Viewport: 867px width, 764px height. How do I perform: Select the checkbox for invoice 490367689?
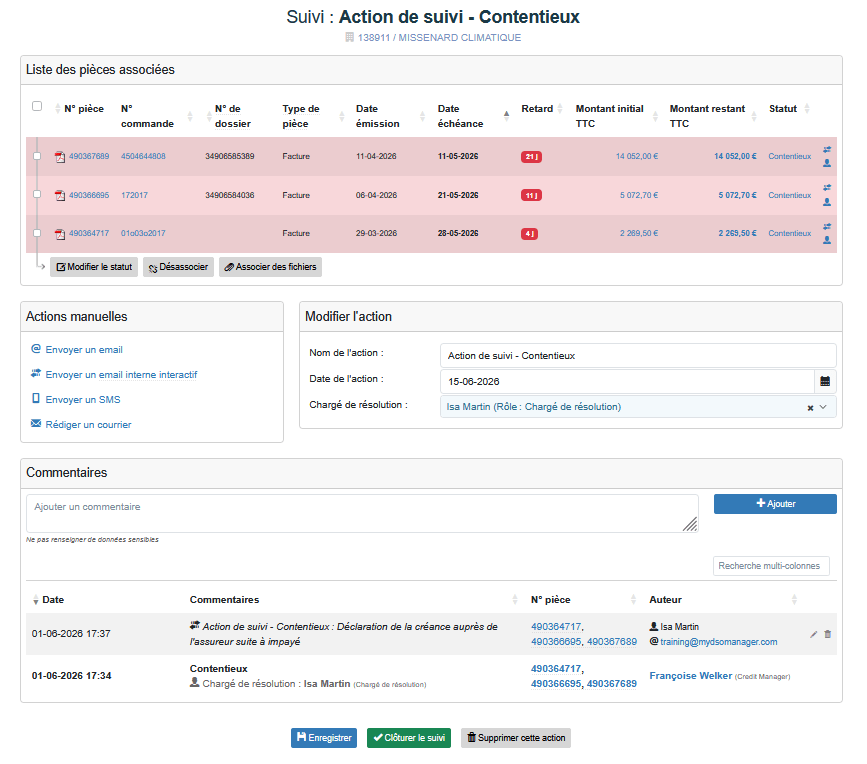[x=37, y=156]
